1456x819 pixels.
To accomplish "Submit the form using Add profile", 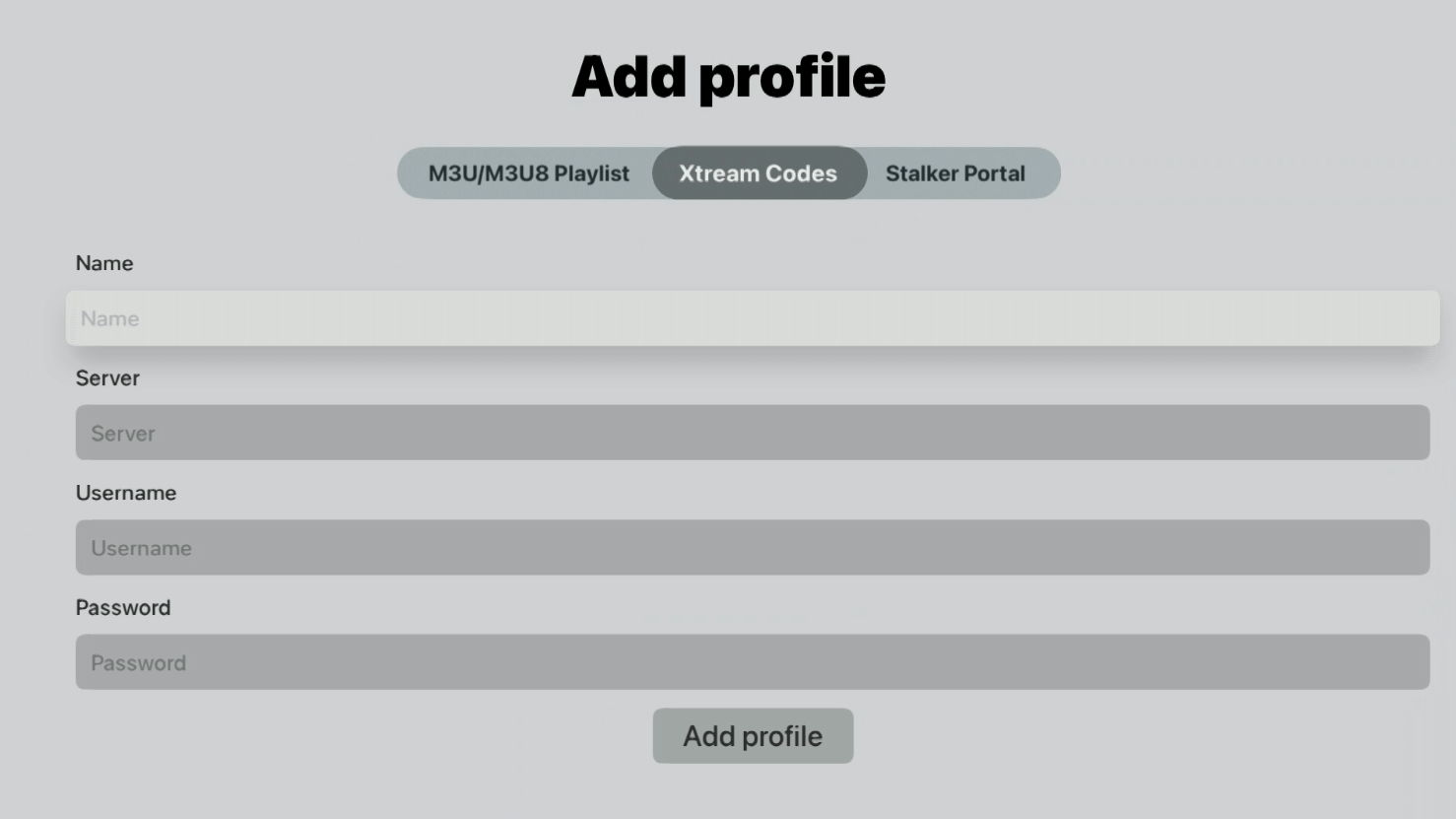I will pyautogui.click(x=753, y=736).
